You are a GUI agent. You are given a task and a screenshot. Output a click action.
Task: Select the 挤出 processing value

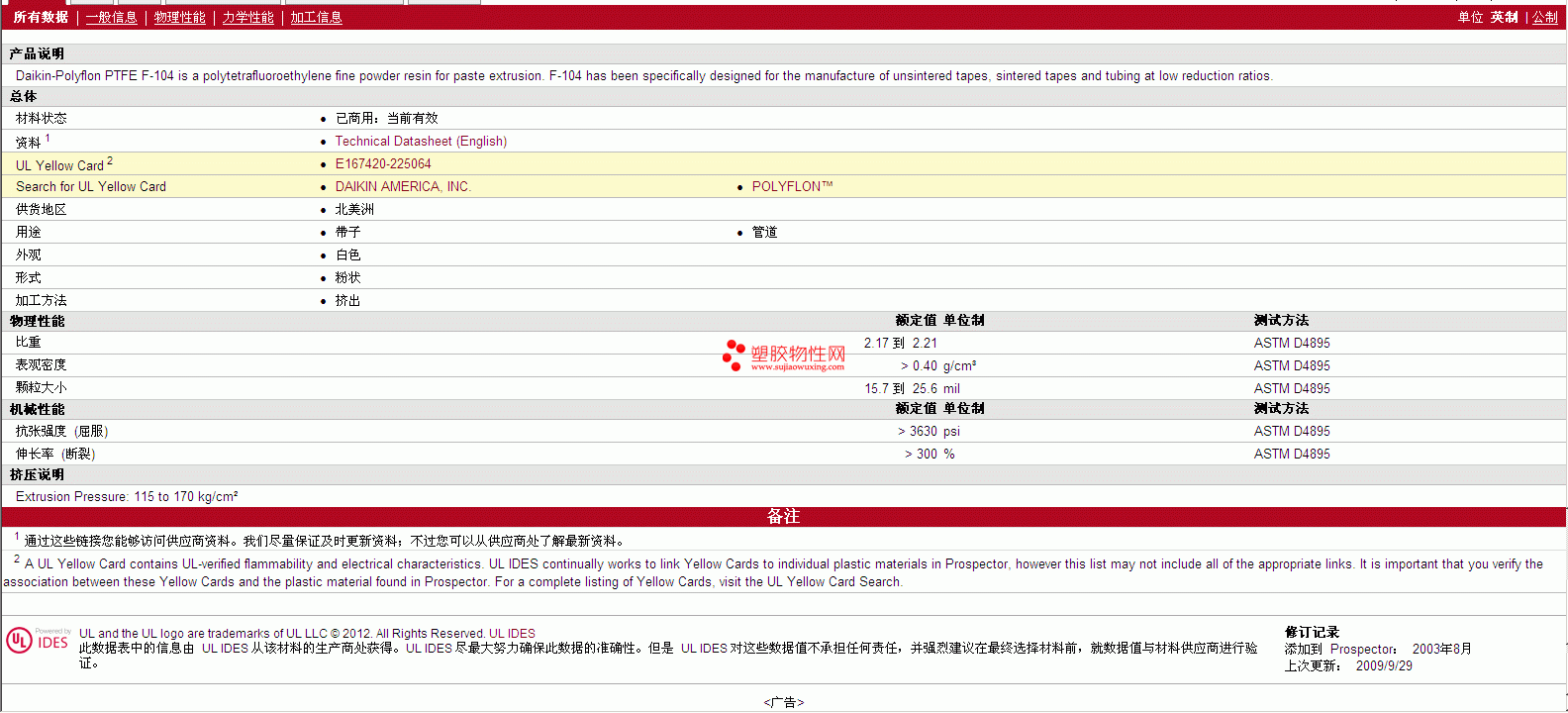click(x=348, y=301)
